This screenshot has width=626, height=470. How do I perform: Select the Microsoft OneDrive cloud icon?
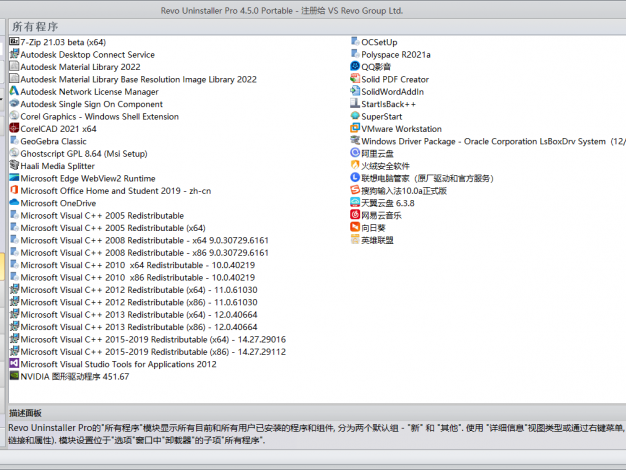(x=14, y=202)
